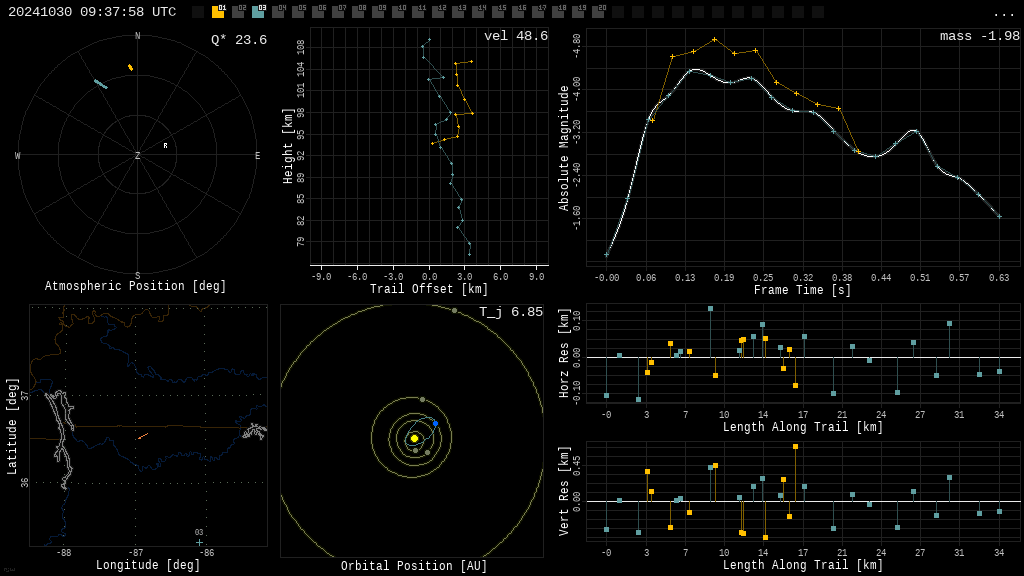This screenshot has width=1024, height=576.
Task: Enable the gray camera 02 indicator
Action: [238, 12]
